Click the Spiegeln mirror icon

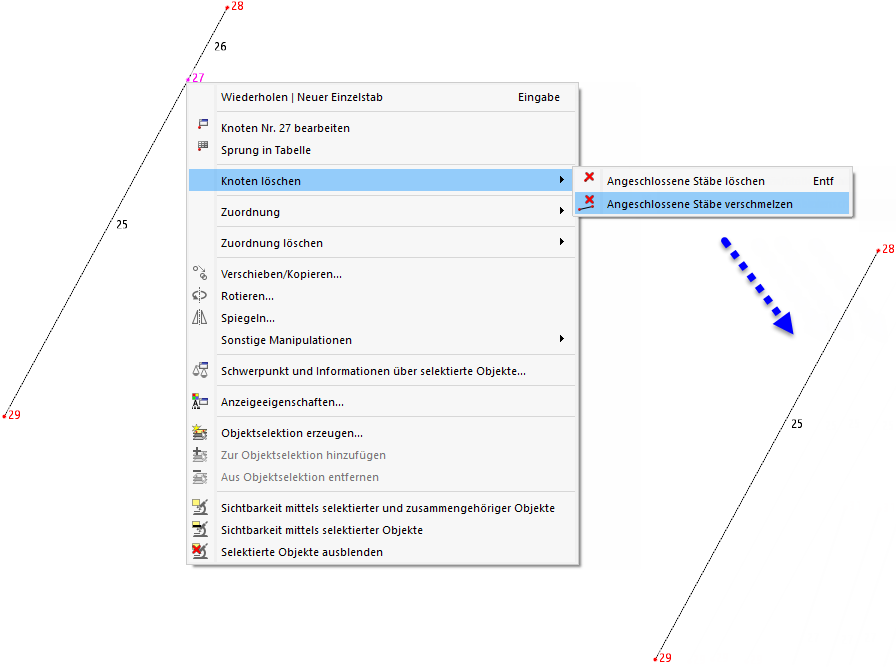click(199, 317)
